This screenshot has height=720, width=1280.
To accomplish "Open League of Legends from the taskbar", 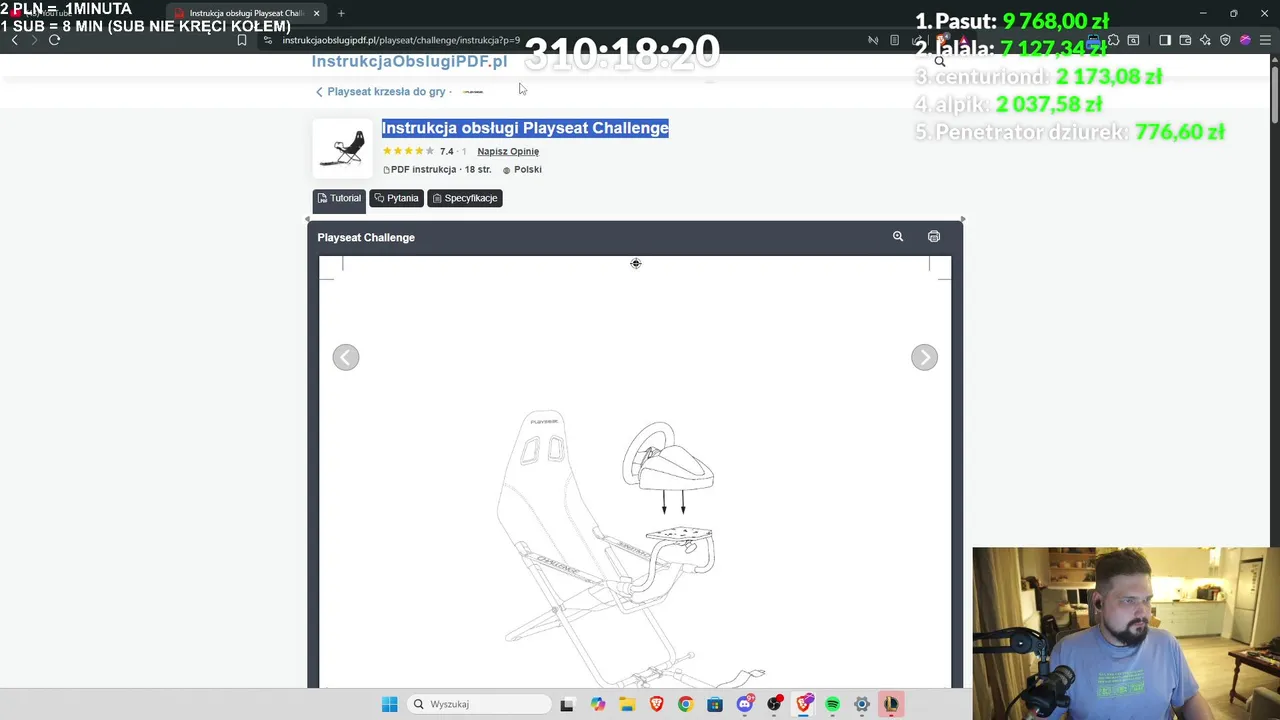I will point(890,704).
